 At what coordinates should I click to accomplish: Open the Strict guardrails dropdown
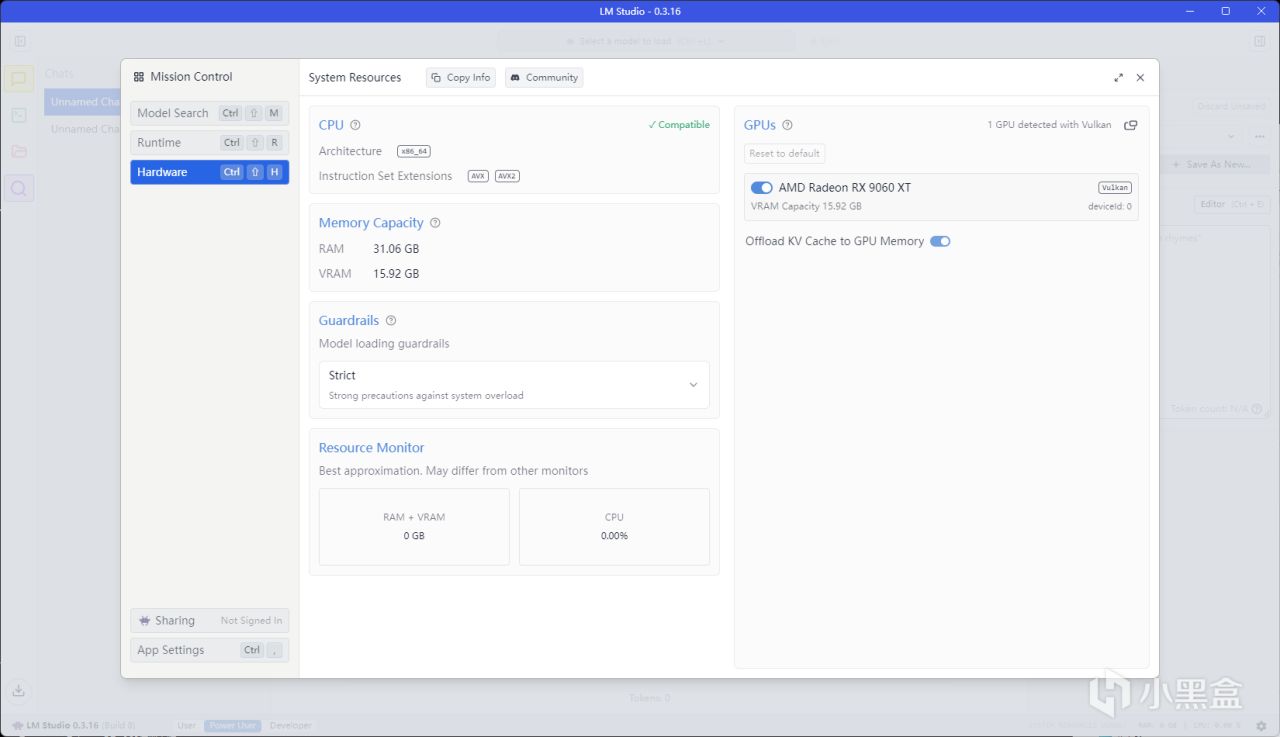coord(514,385)
